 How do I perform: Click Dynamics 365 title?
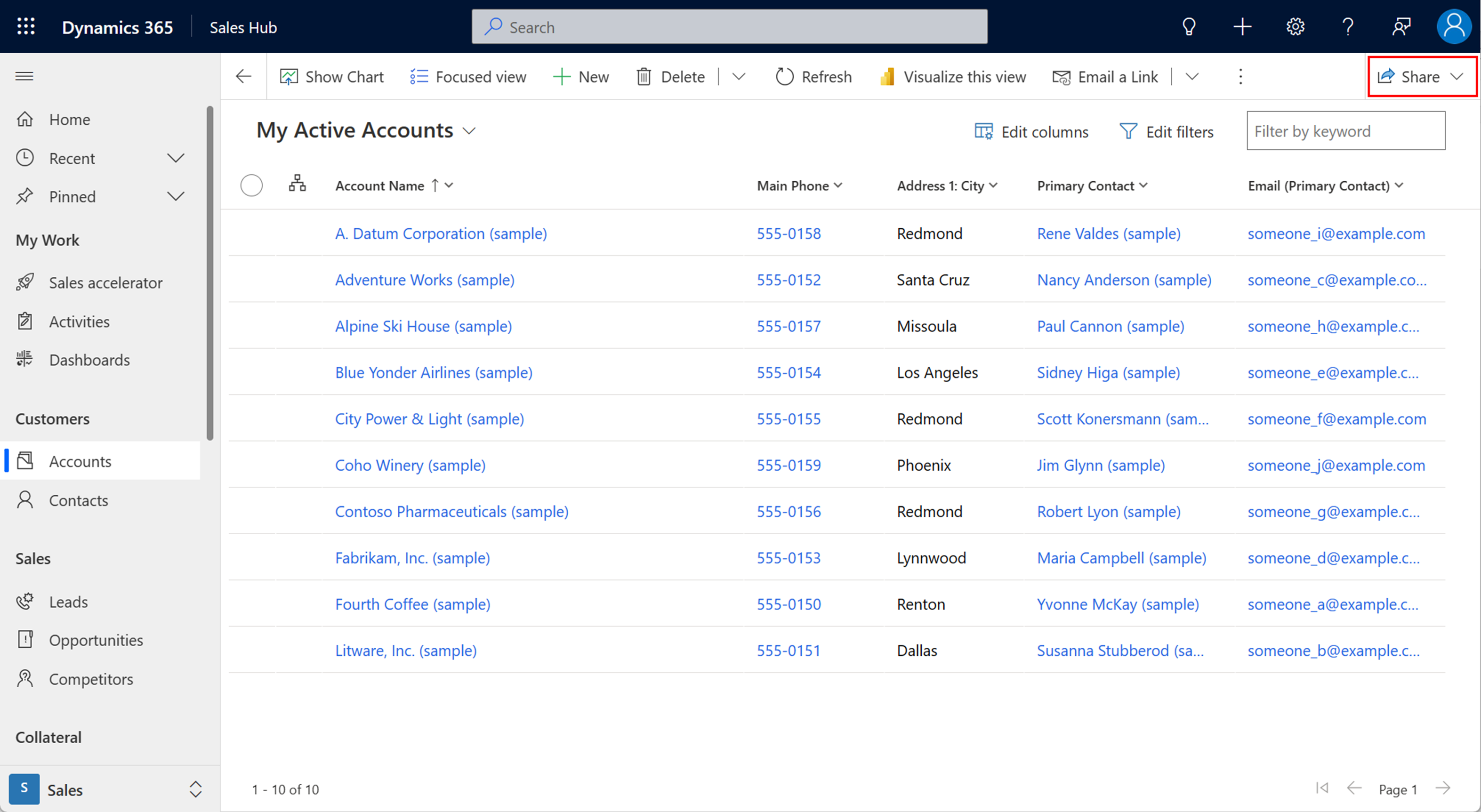click(x=117, y=27)
